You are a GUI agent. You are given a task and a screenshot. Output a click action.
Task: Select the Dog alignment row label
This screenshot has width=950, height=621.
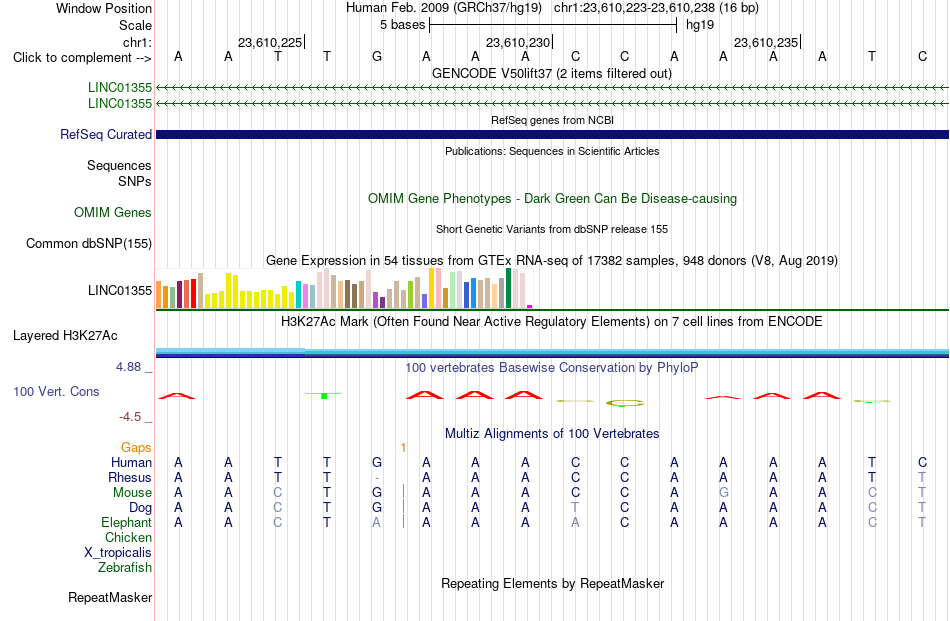(140, 508)
